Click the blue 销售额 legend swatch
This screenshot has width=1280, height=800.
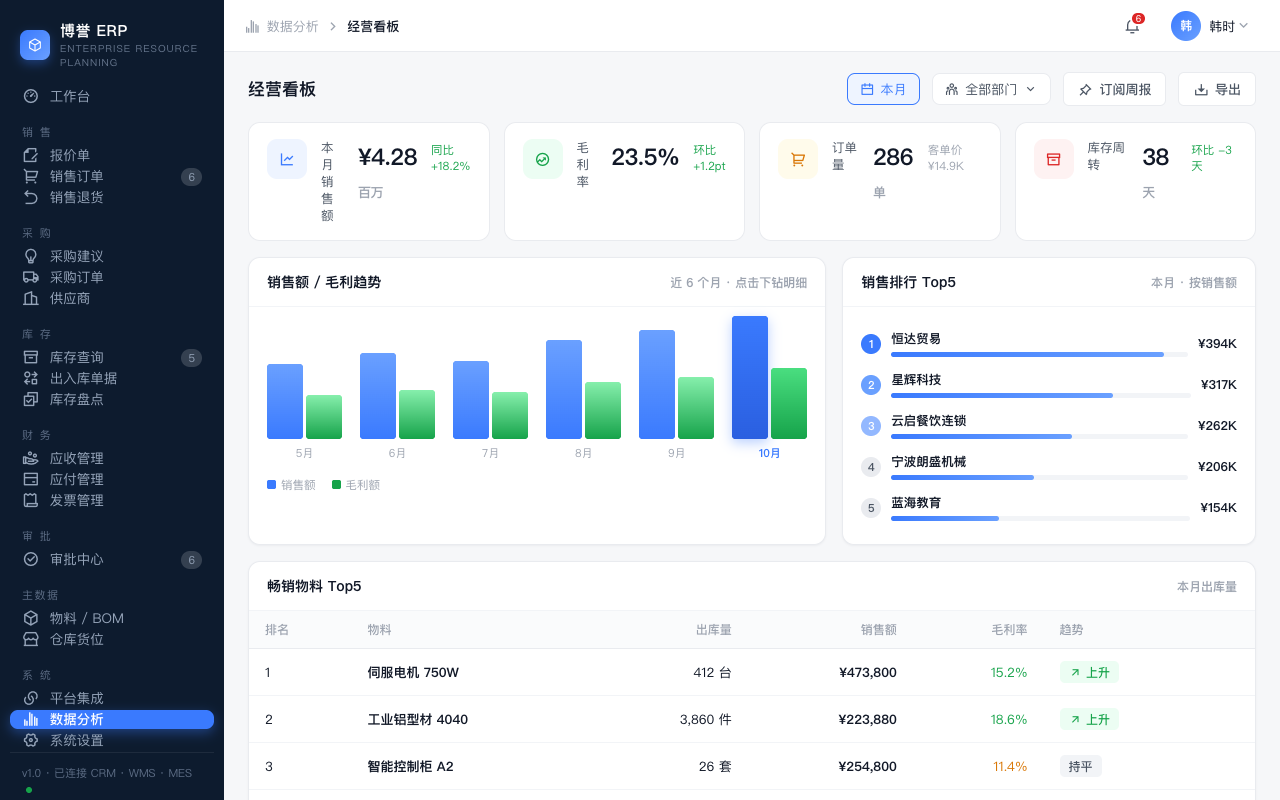click(272, 484)
